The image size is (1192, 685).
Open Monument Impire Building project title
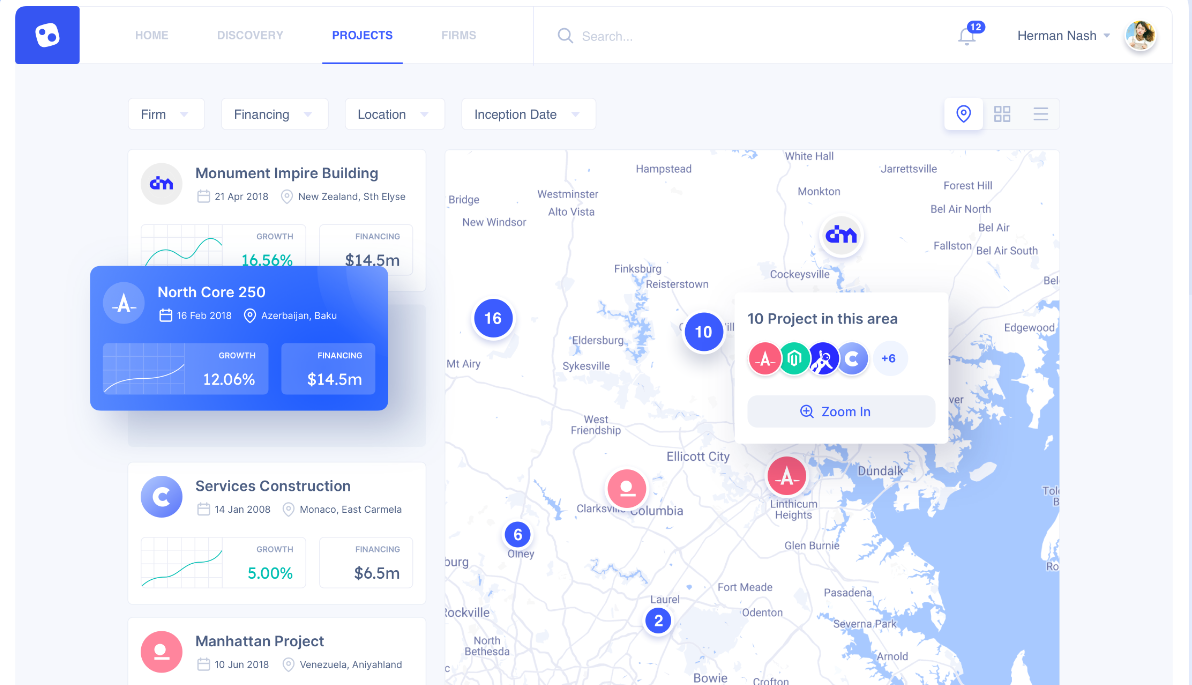(287, 173)
